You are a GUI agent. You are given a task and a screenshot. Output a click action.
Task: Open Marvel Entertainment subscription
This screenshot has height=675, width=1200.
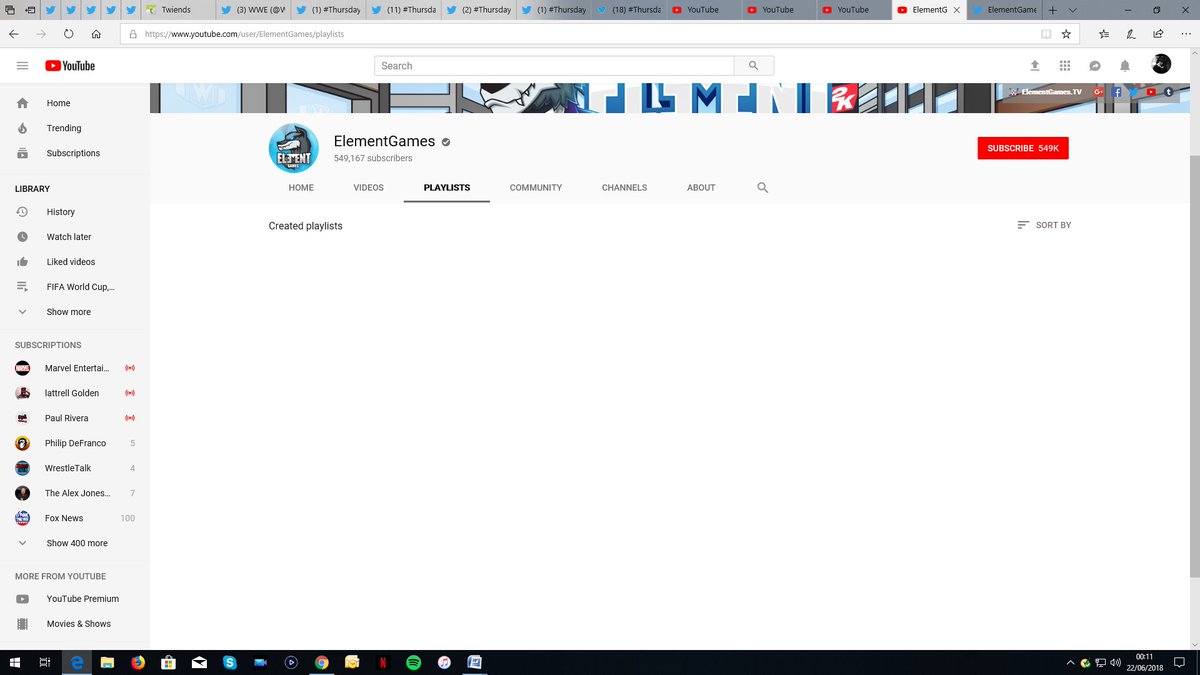[x=75, y=368]
